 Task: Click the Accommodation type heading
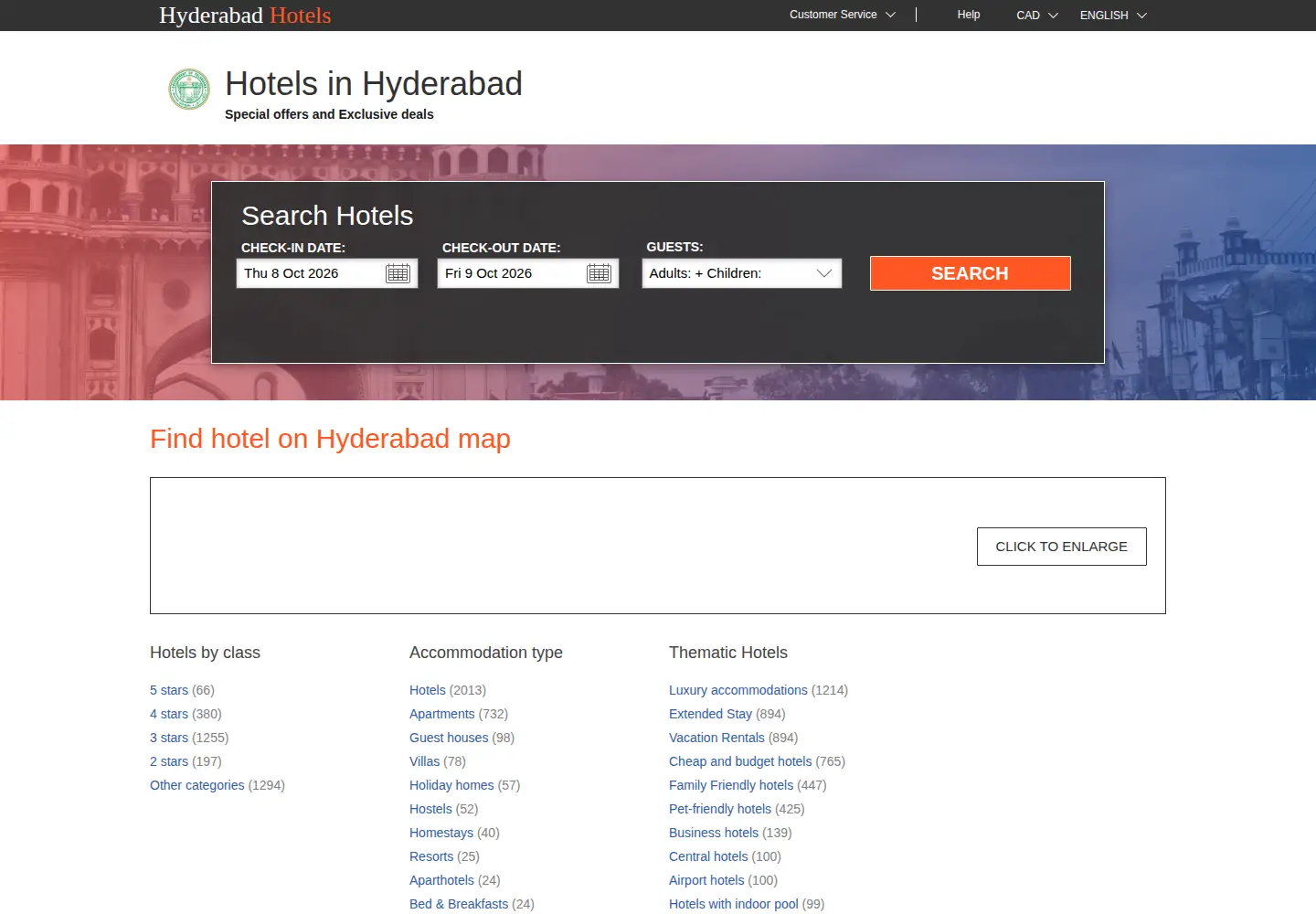(486, 653)
